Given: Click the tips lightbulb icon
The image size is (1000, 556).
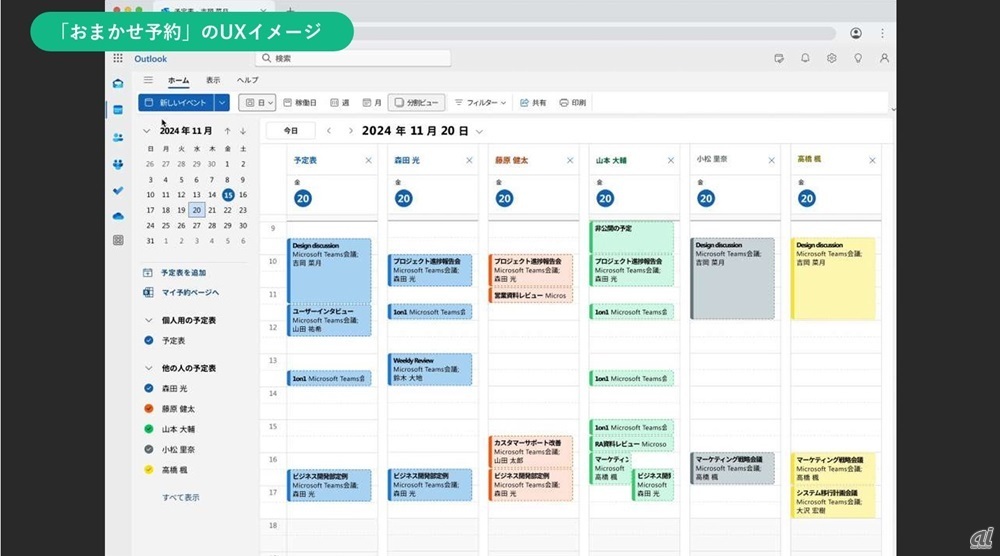Looking at the screenshot, I should [858, 58].
